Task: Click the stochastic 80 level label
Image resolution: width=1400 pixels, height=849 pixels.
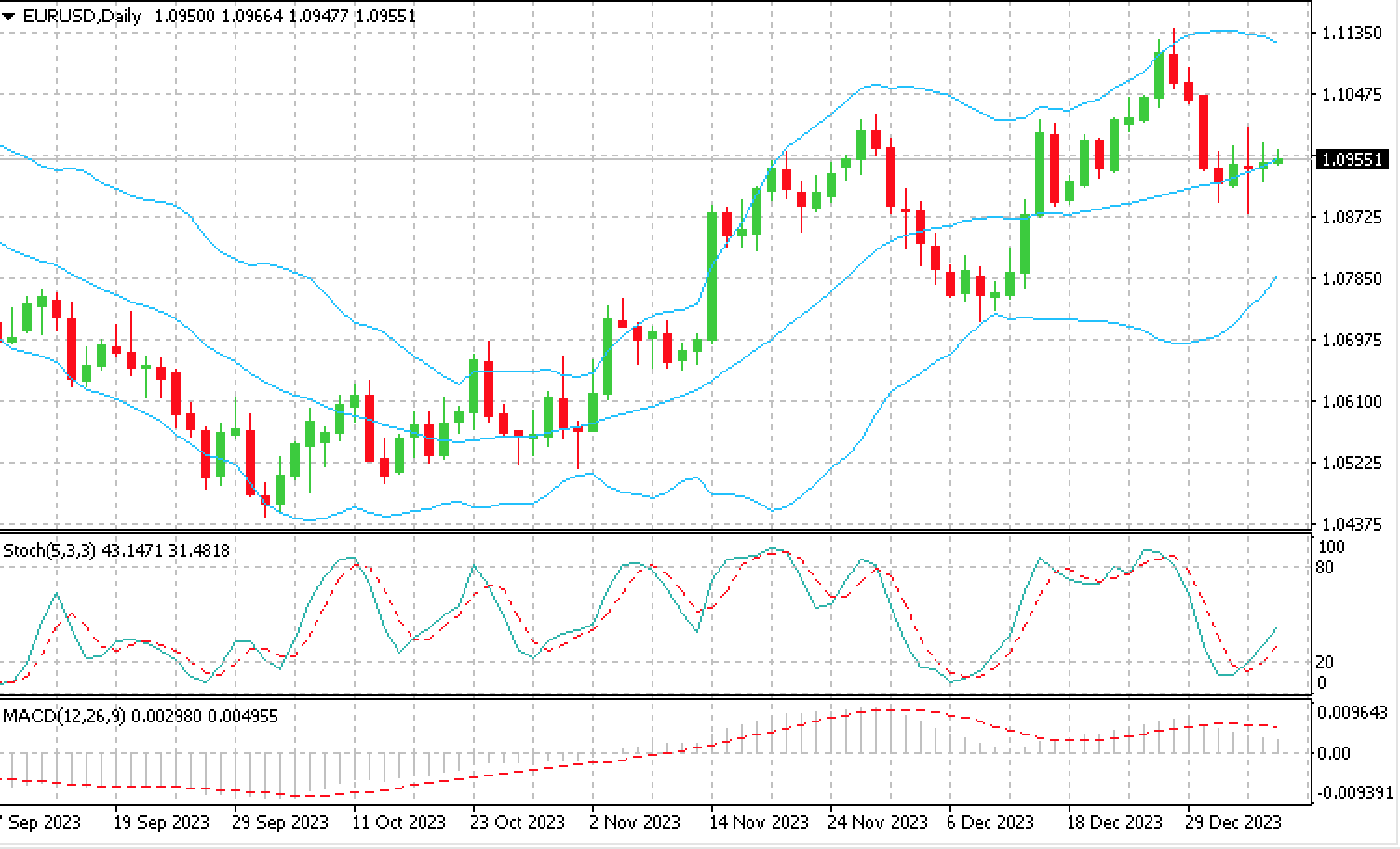Action: (1326, 568)
